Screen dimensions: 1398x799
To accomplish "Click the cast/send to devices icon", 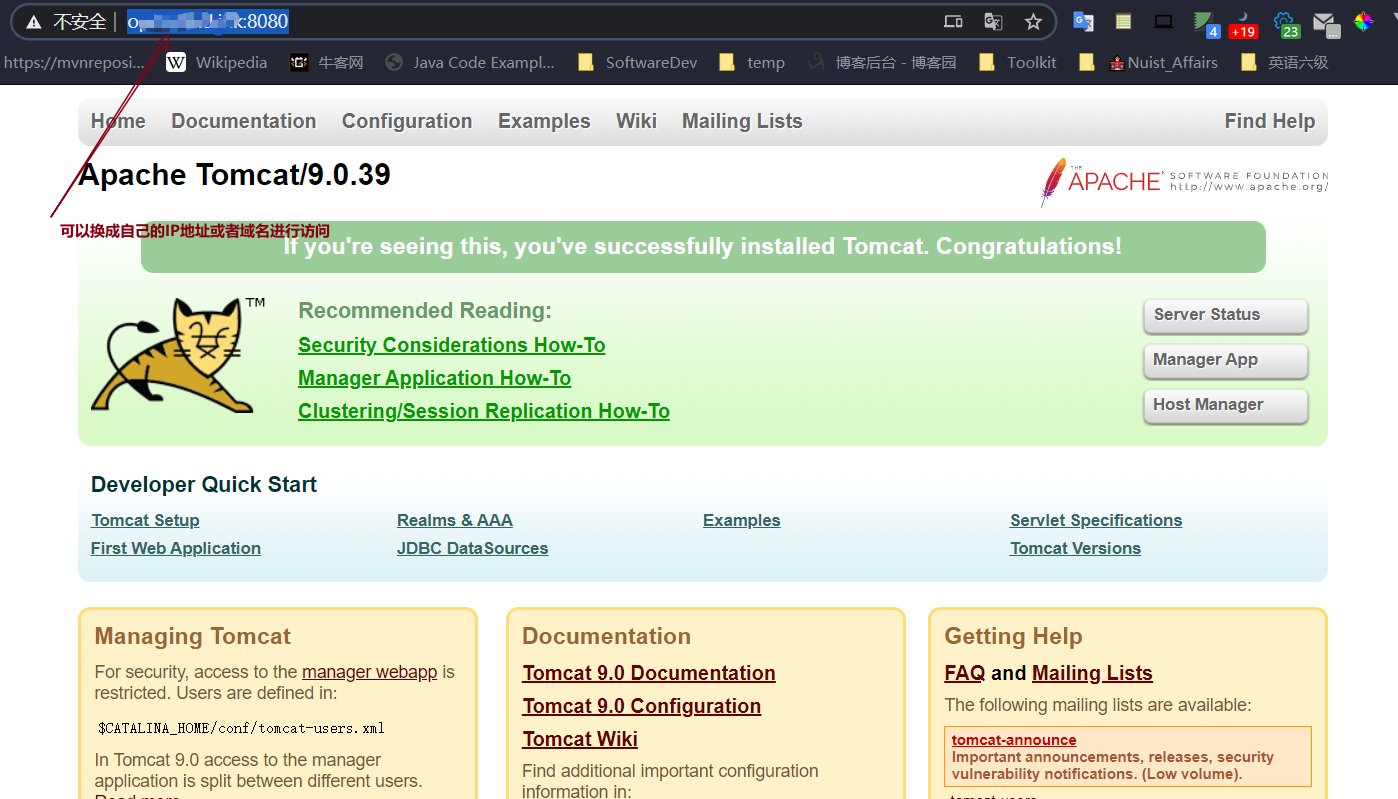I will (x=953, y=22).
